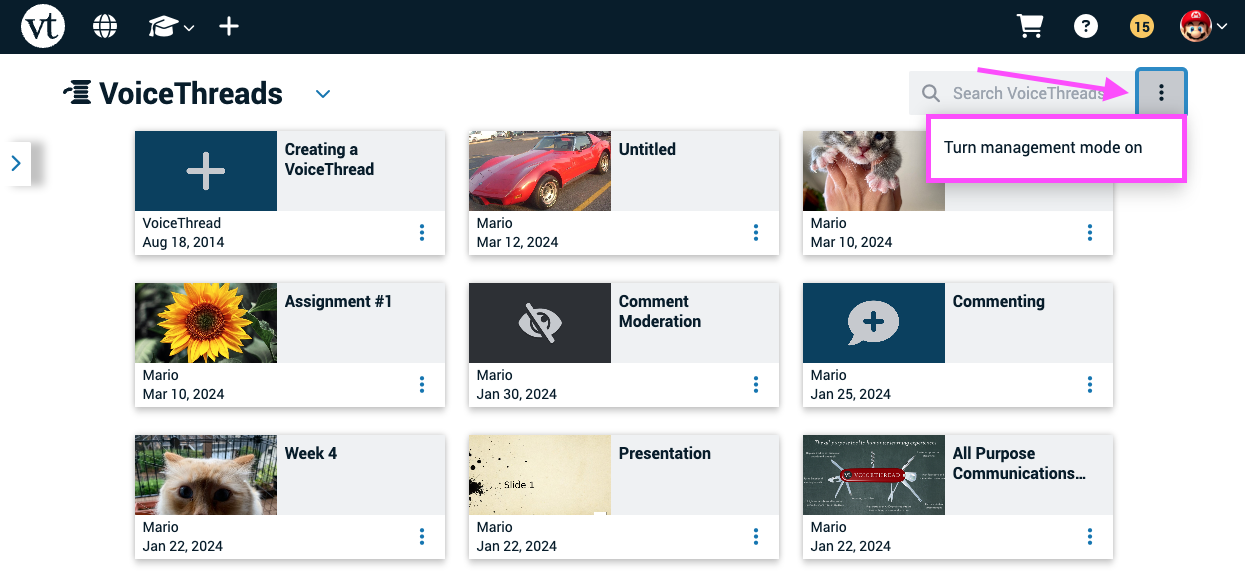Click the Creating a VoiceThread title
The width and height of the screenshot is (1245, 579).
330,159
